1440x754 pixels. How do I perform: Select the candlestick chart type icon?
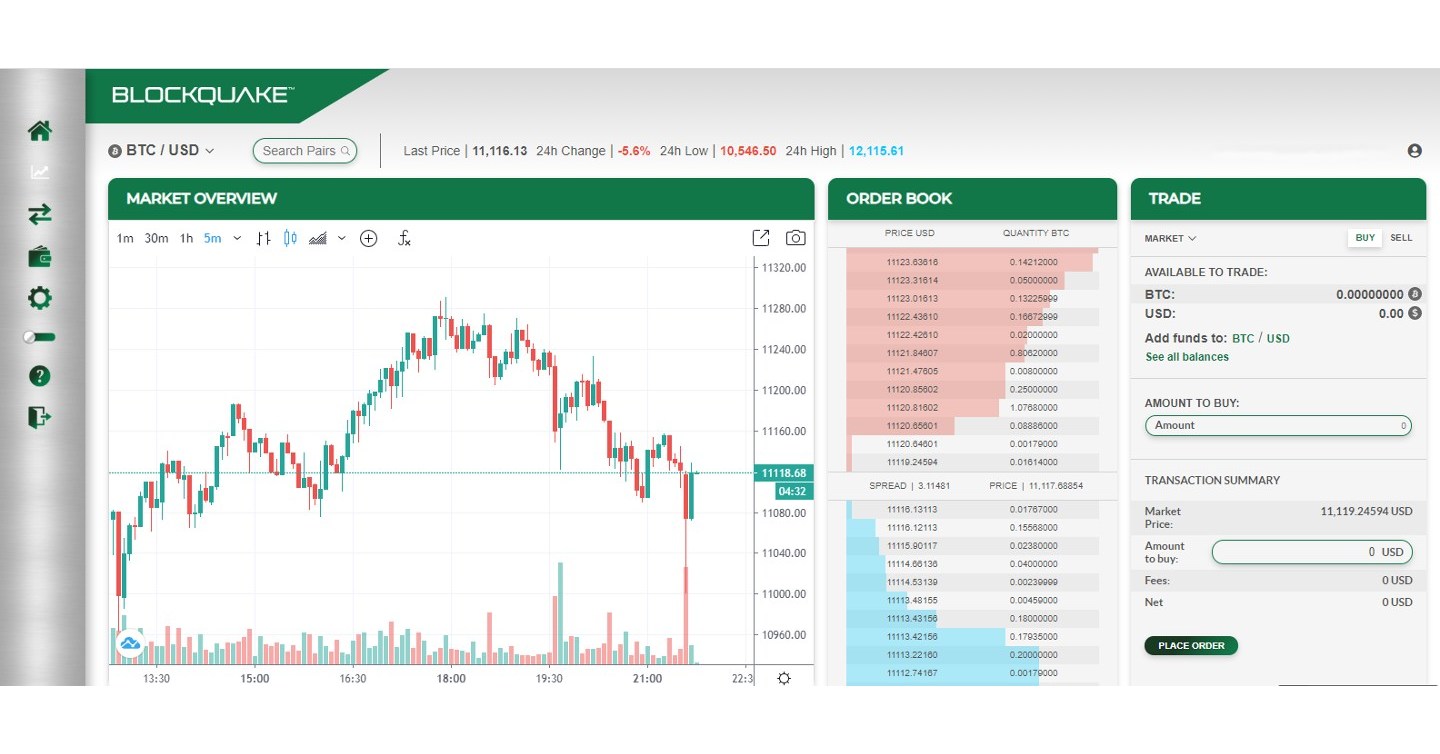290,238
